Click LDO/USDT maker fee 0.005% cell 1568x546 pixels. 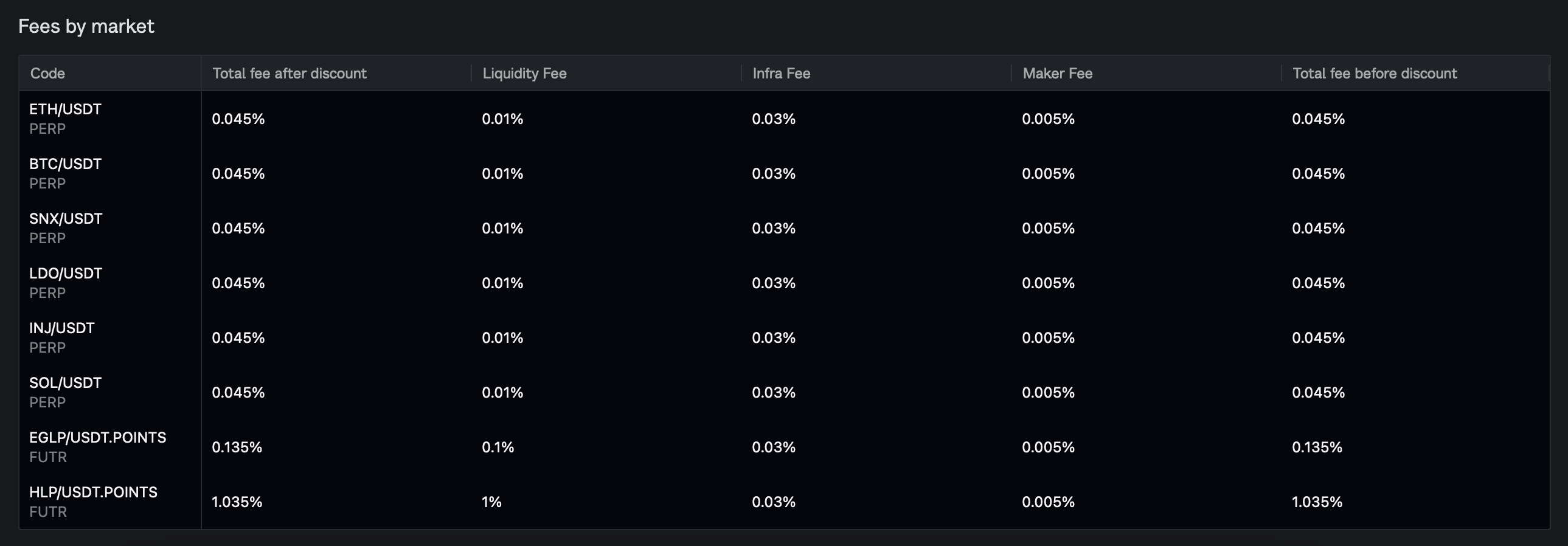(x=1048, y=284)
